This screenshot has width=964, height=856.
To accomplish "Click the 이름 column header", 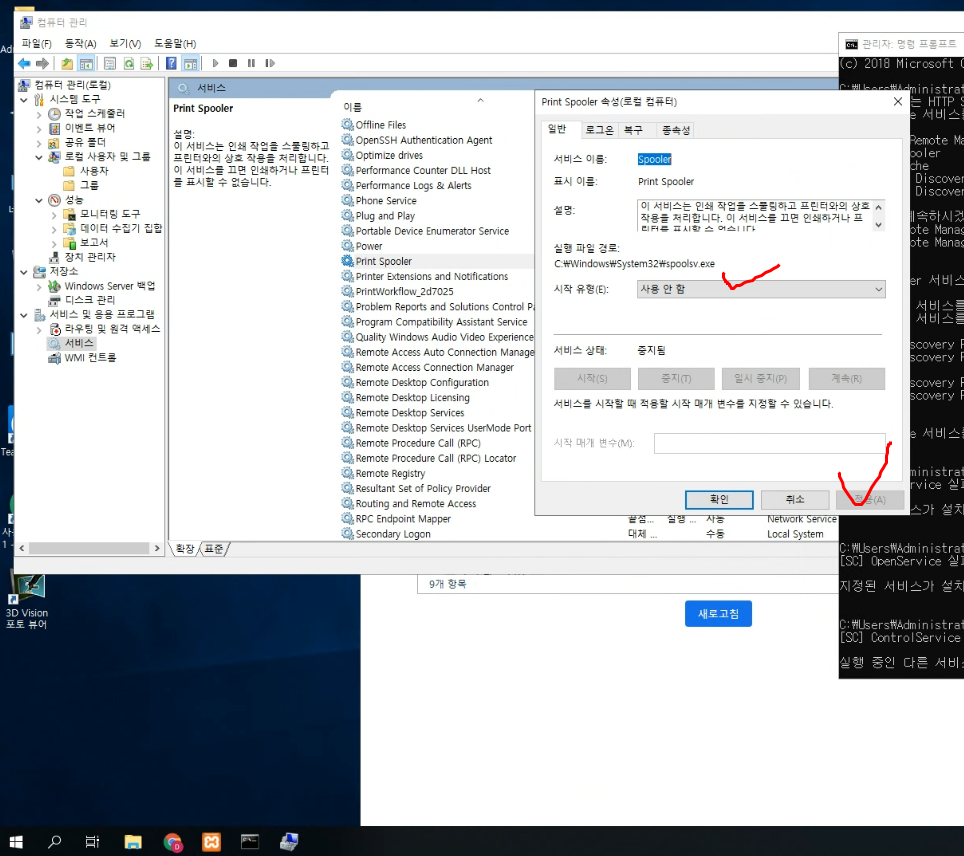I will pos(352,107).
